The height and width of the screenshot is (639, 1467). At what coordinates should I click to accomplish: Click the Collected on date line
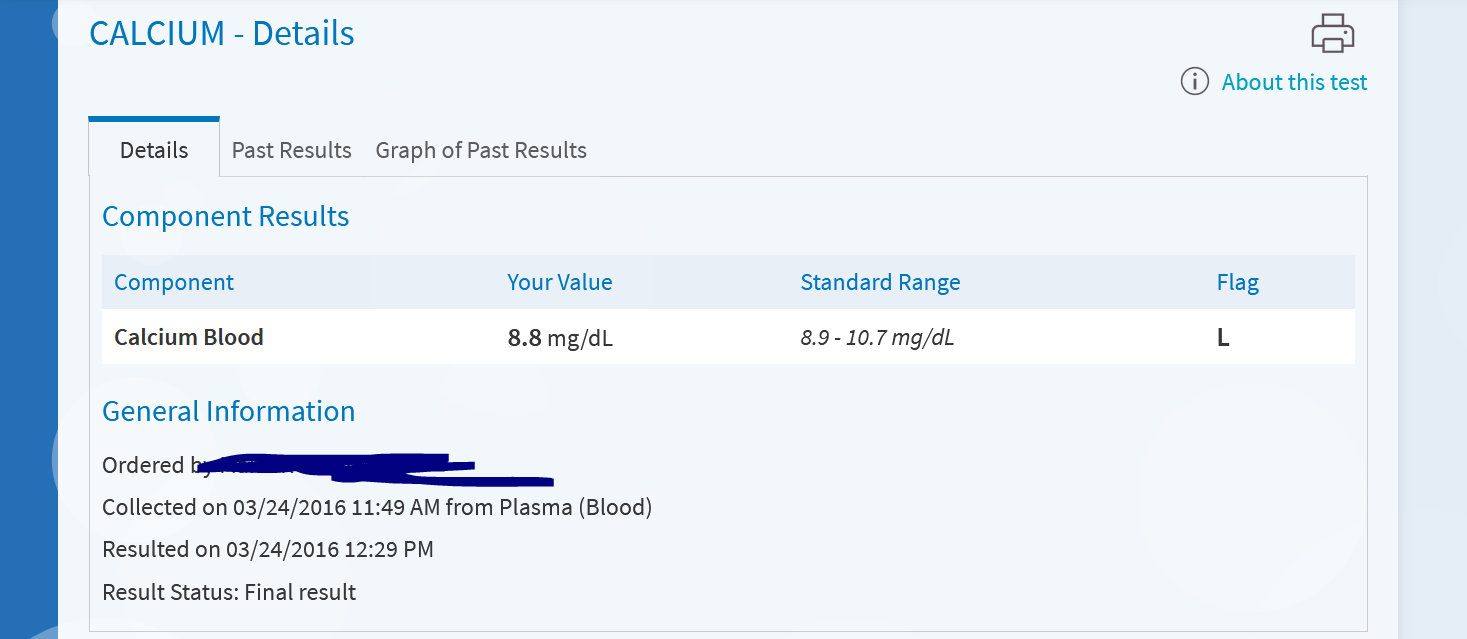pos(377,507)
